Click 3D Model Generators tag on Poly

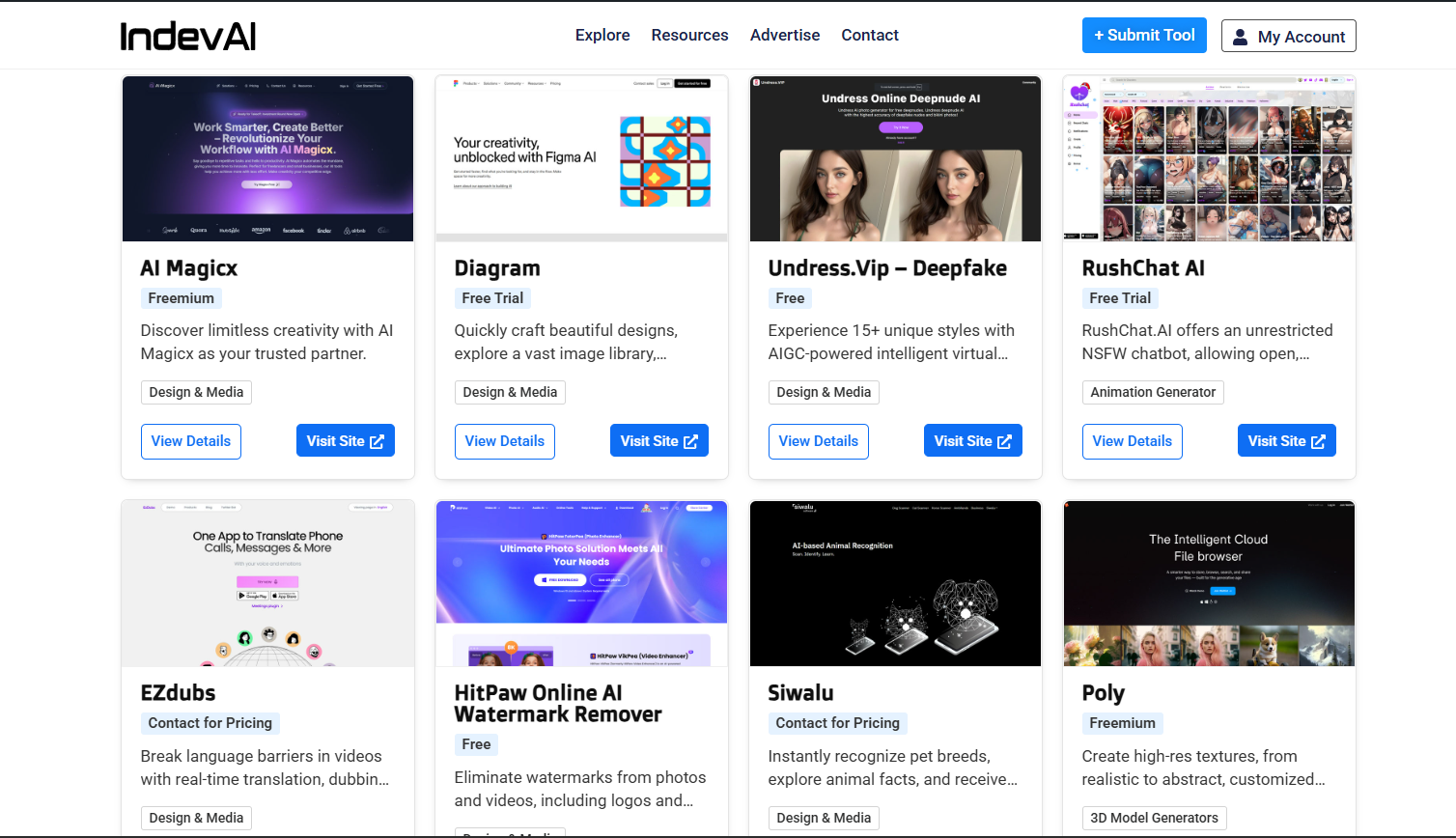pos(1155,818)
